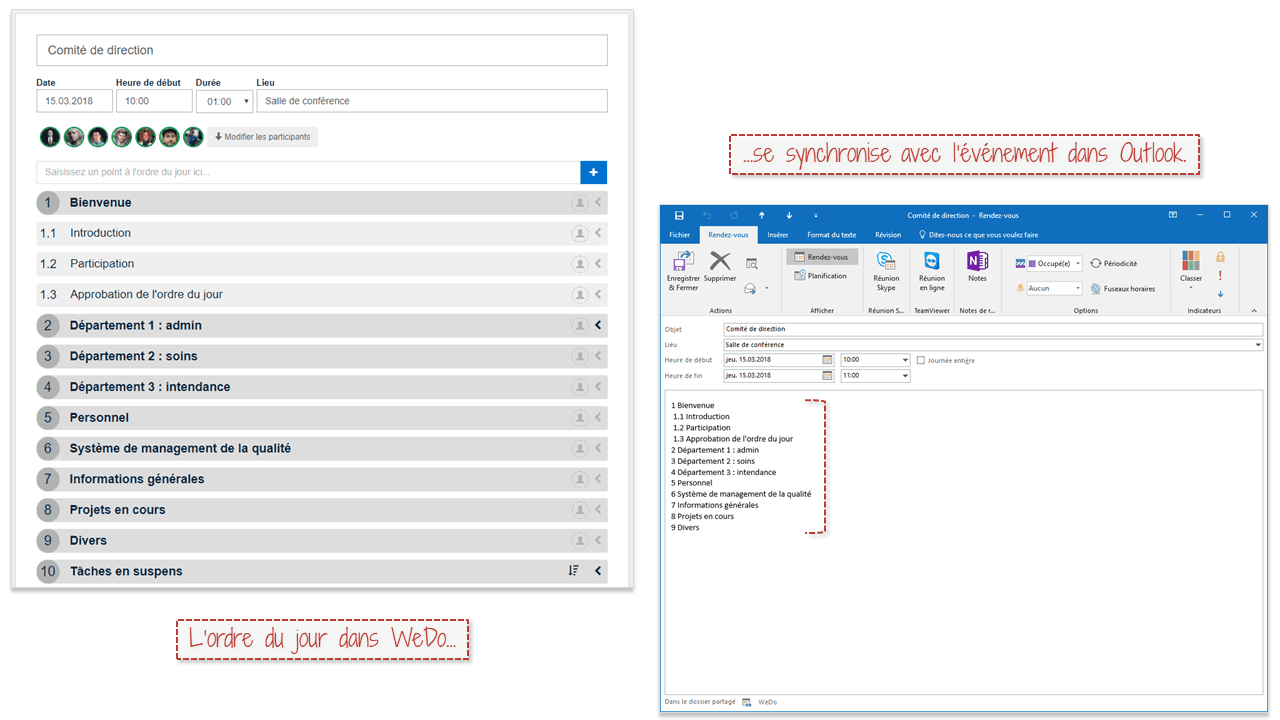Click the Outlook appointment body text area
The width and height of the screenshot is (1280, 720).
pyautogui.click(x=963, y=541)
